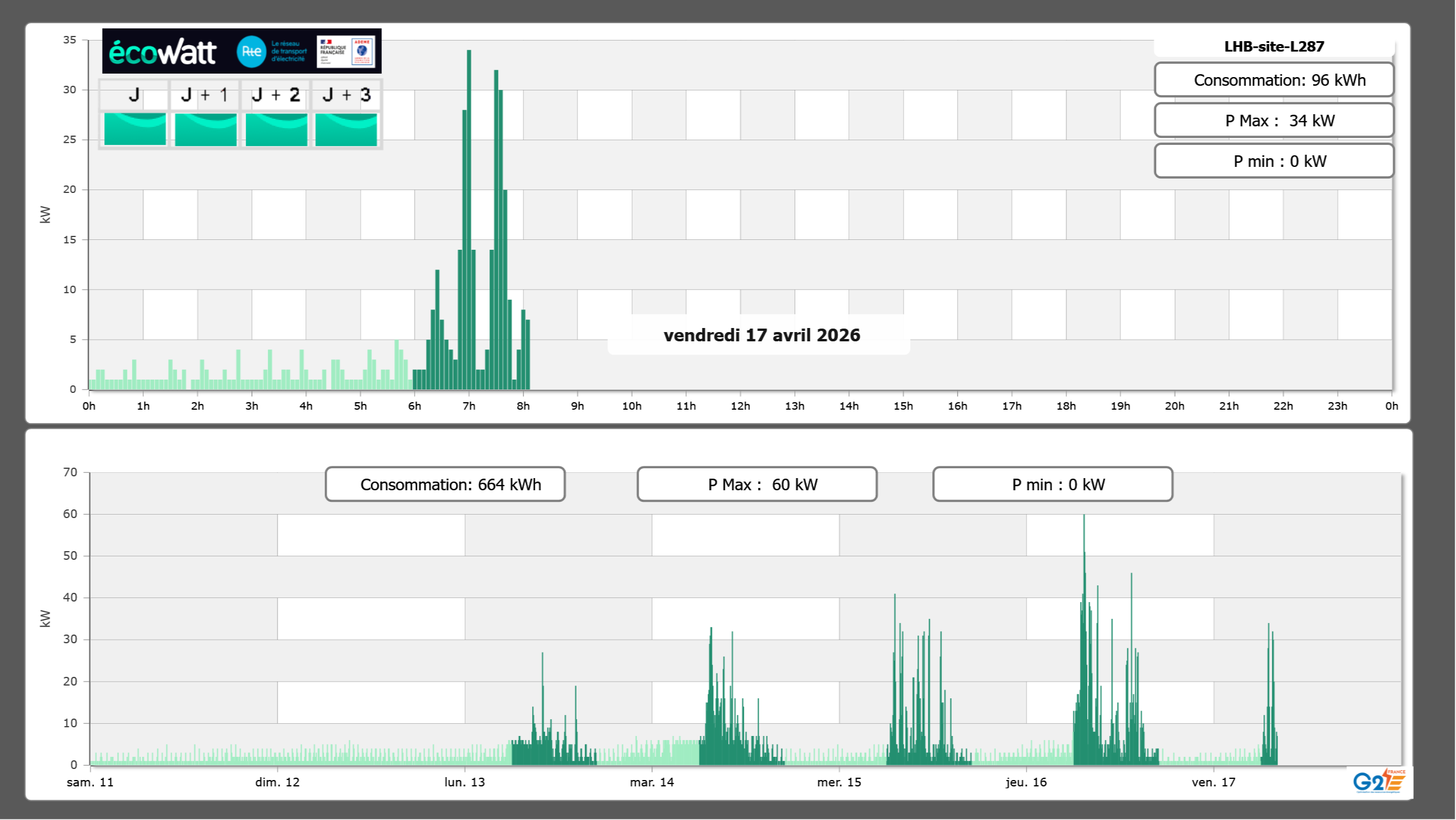Click the weekly P Max : 60 kW box
The height and width of the screenshot is (820, 1456).
pyautogui.click(x=757, y=484)
